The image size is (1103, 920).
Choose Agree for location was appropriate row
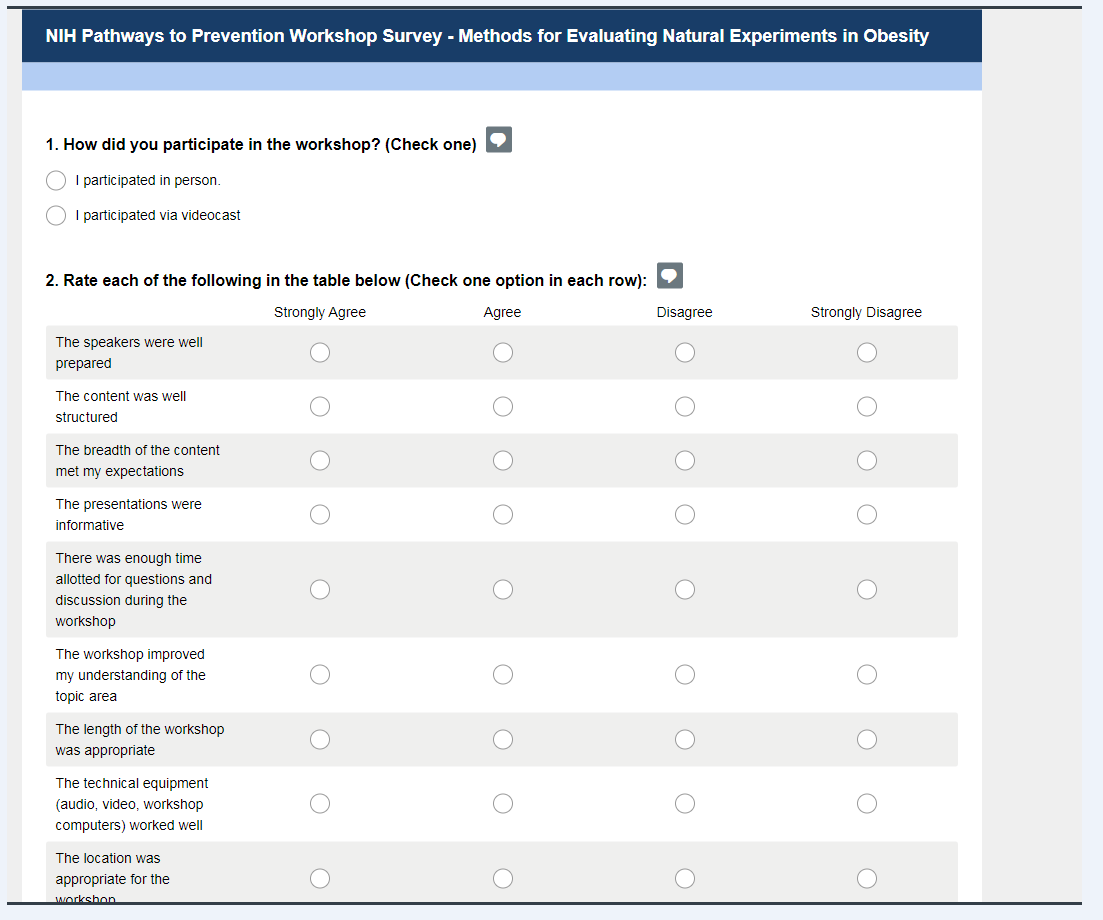503,879
